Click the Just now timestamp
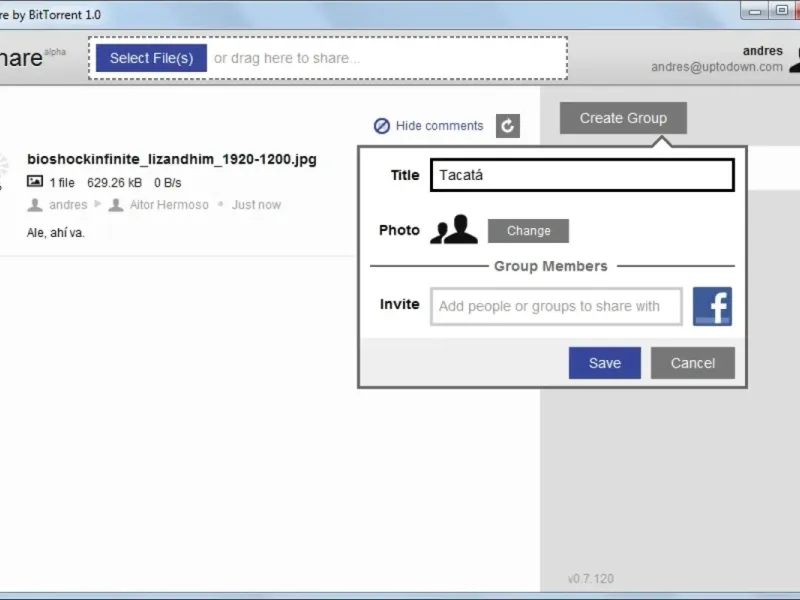Viewport: 800px width, 600px height. pyautogui.click(x=257, y=205)
